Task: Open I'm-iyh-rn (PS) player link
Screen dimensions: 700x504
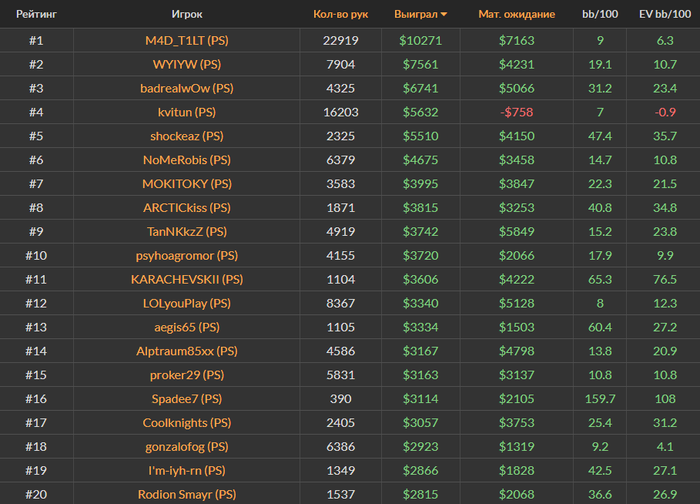Action: pyautogui.click(x=187, y=471)
